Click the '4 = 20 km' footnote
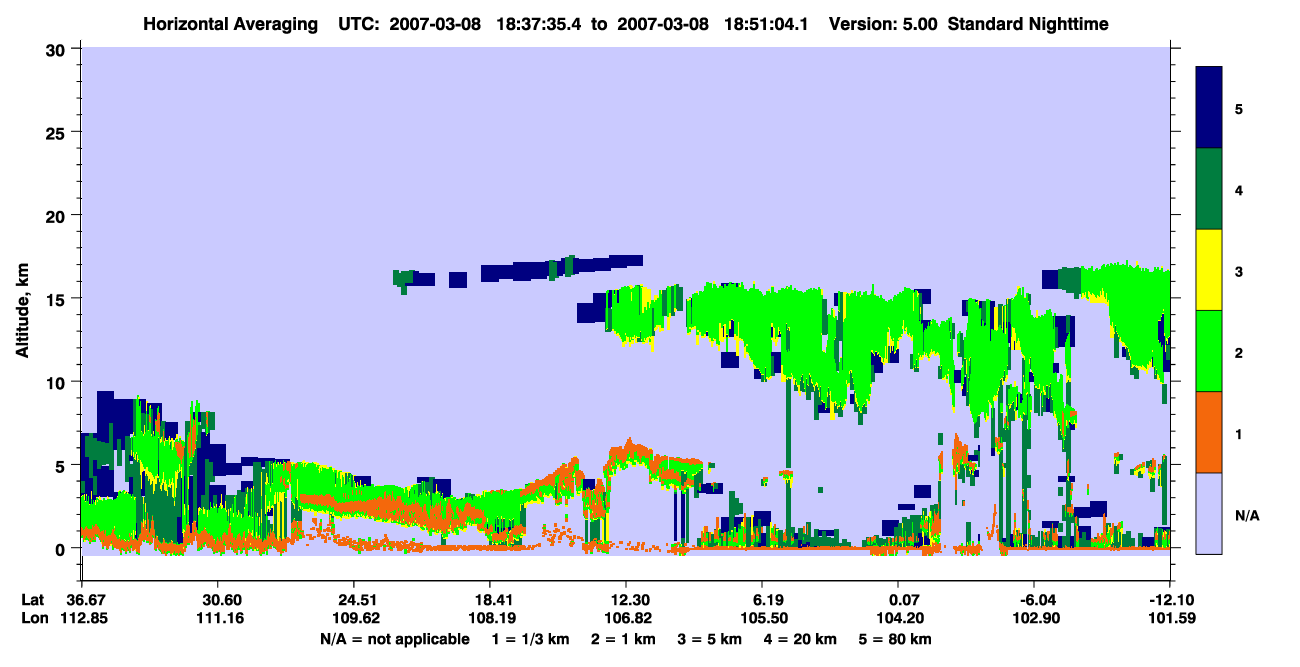 coord(802,639)
